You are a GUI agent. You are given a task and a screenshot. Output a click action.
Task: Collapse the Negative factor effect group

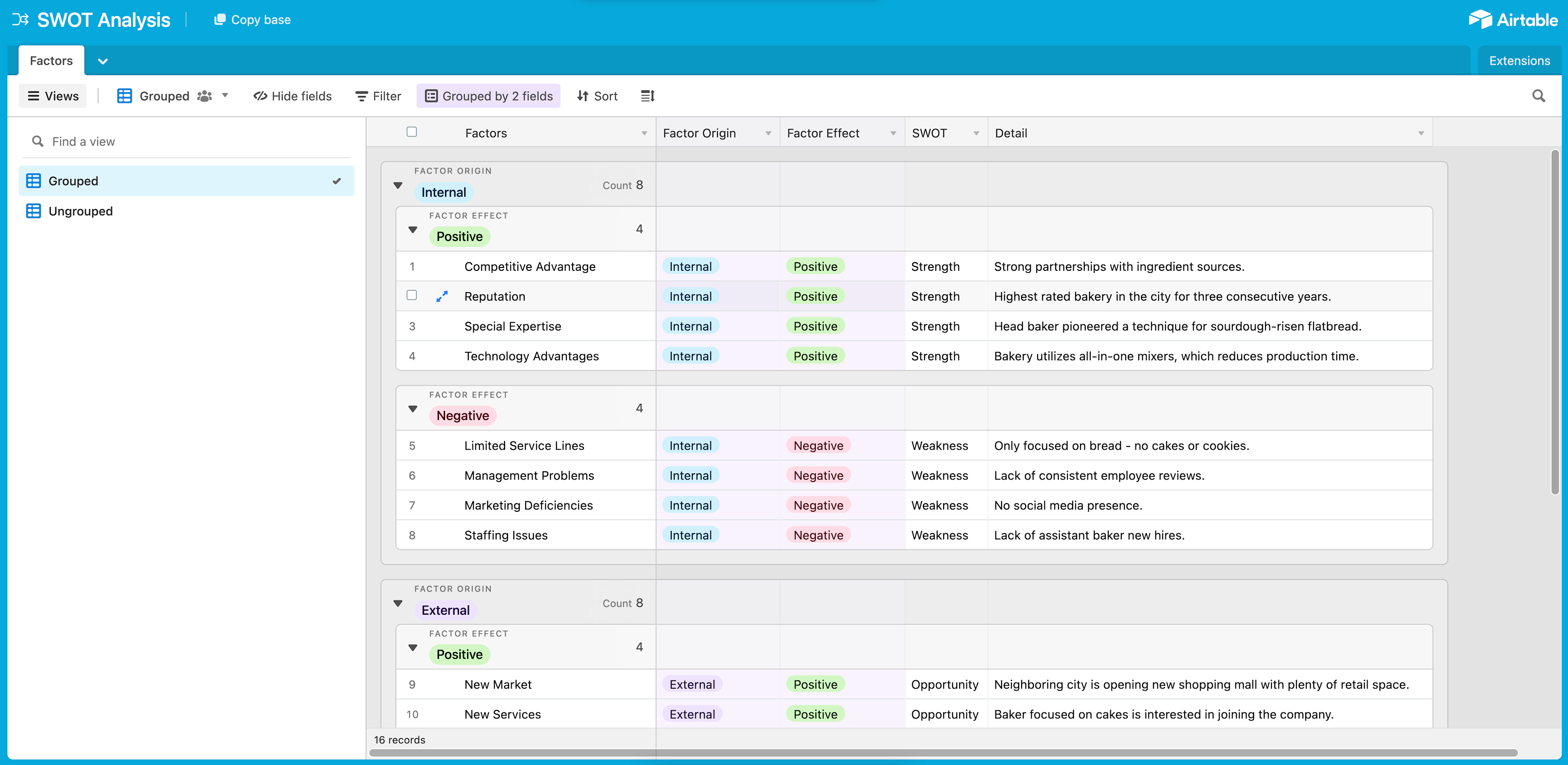click(413, 409)
